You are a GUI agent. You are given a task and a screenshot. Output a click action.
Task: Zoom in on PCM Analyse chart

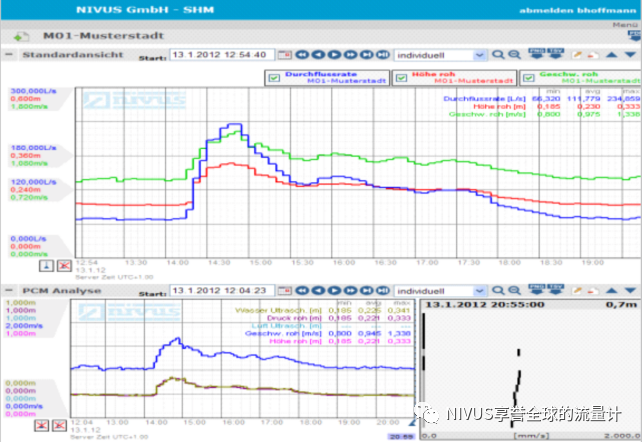pyautogui.click(x=498, y=291)
